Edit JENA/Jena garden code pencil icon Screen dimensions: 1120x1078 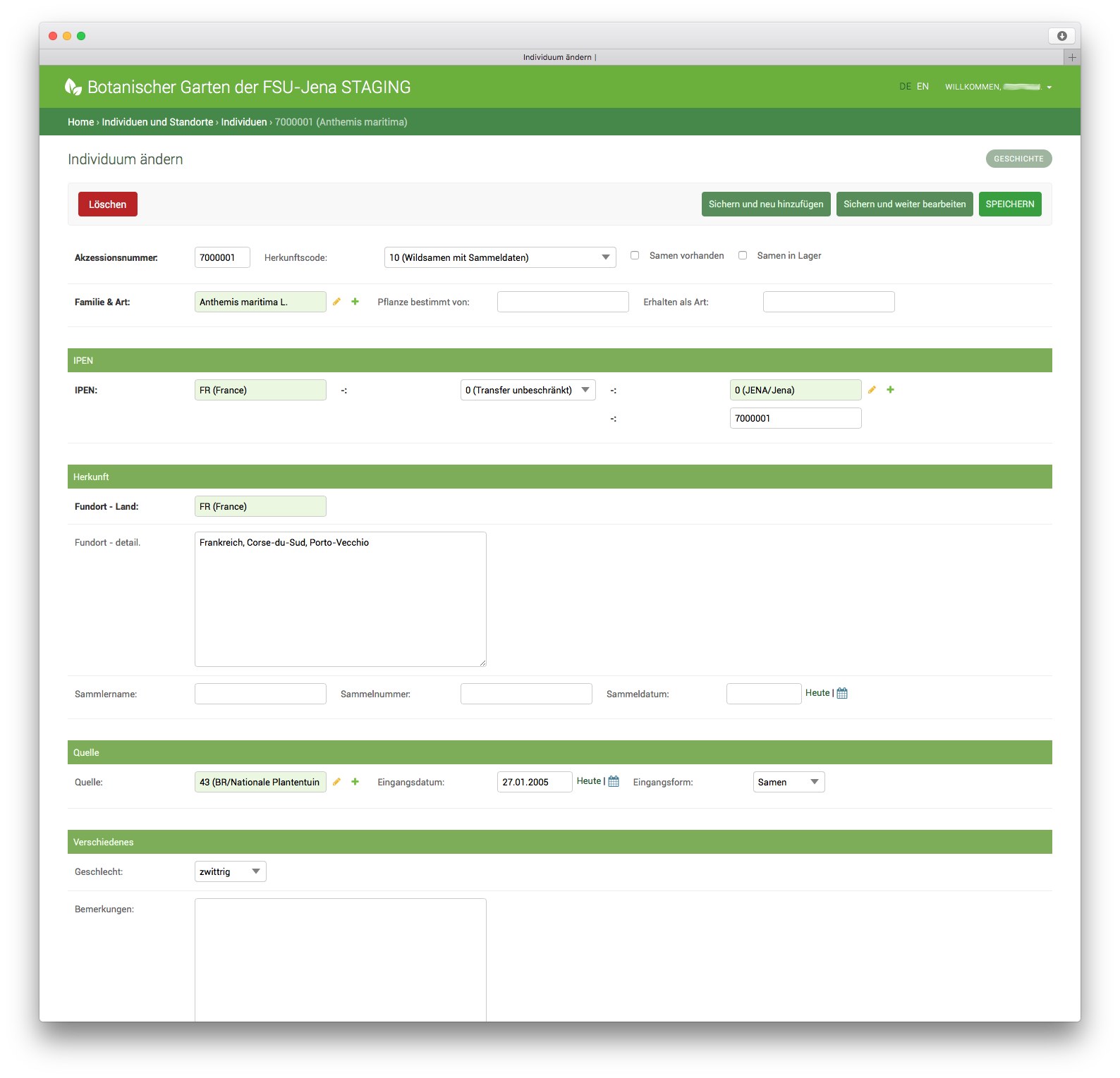pos(872,390)
